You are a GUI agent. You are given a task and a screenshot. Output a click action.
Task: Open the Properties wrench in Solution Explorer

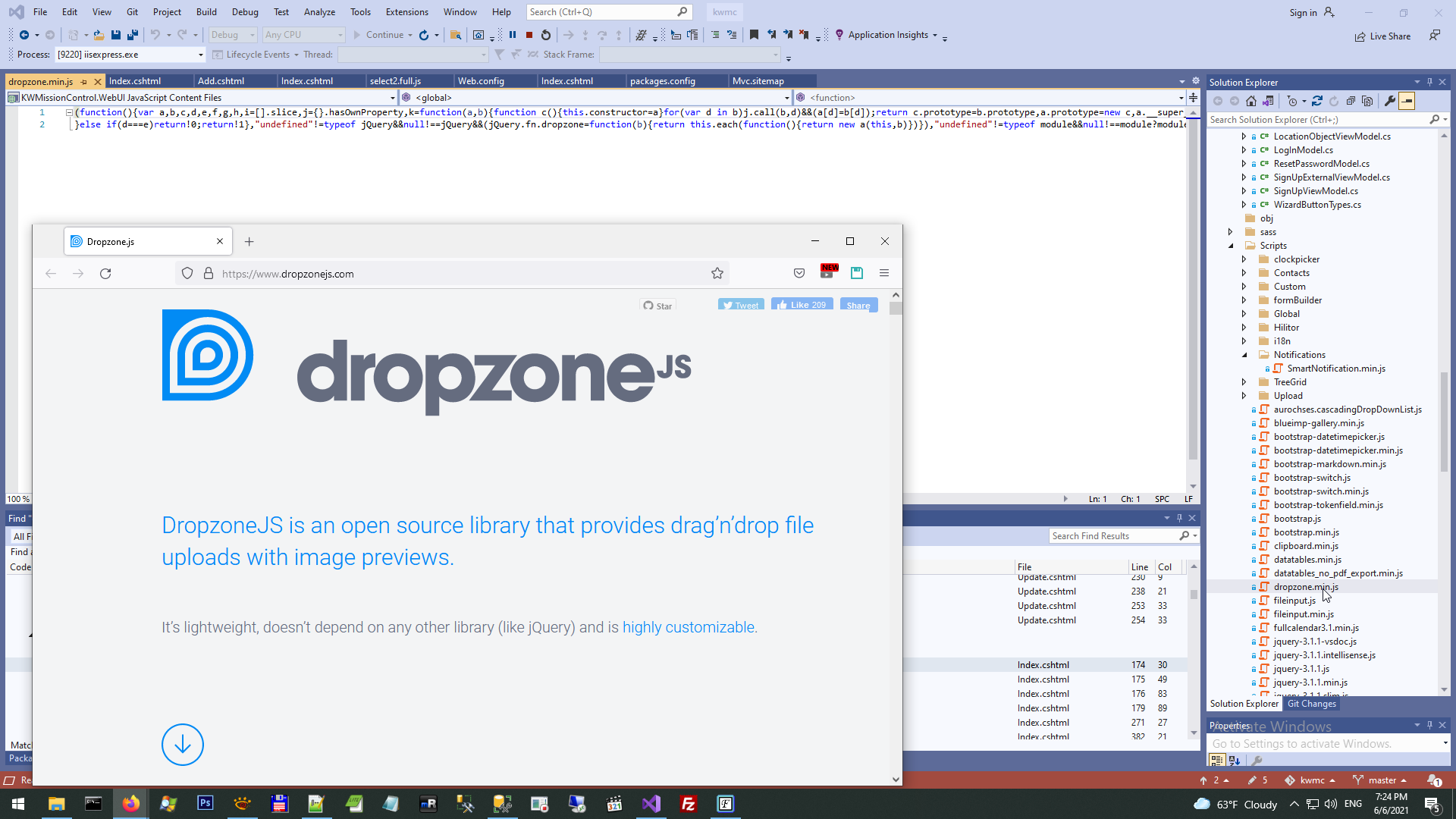pyautogui.click(x=1389, y=101)
